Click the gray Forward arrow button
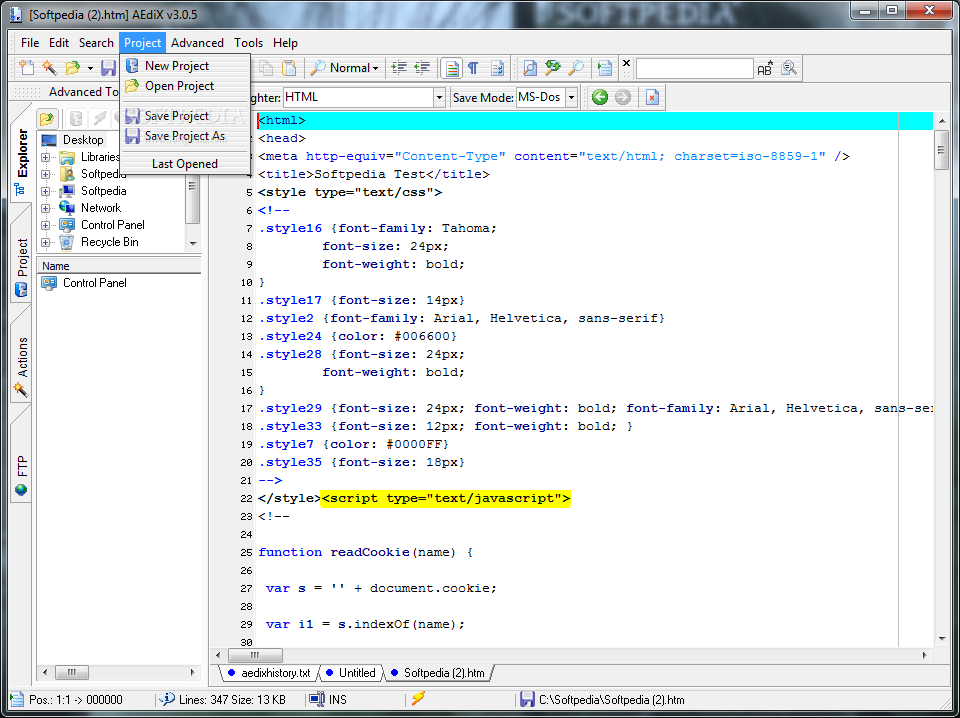The image size is (960, 718). coord(623,97)
